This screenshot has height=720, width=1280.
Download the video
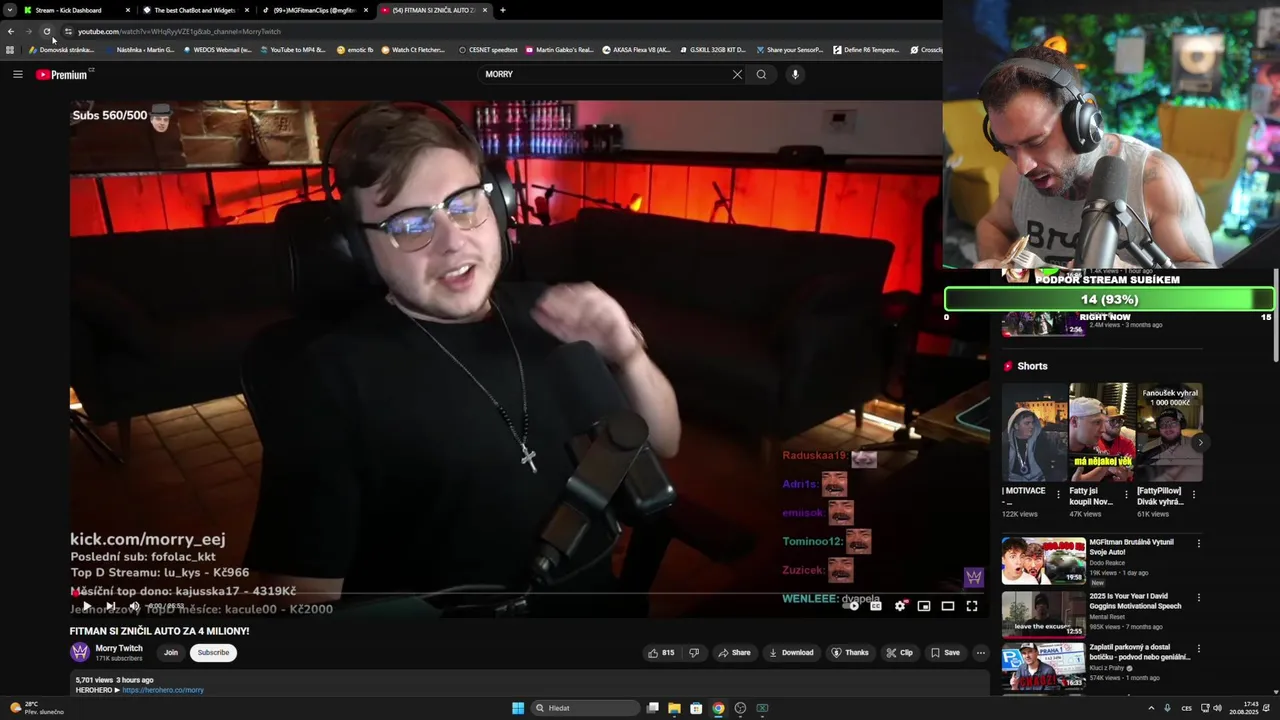click(x=791, y=653)
